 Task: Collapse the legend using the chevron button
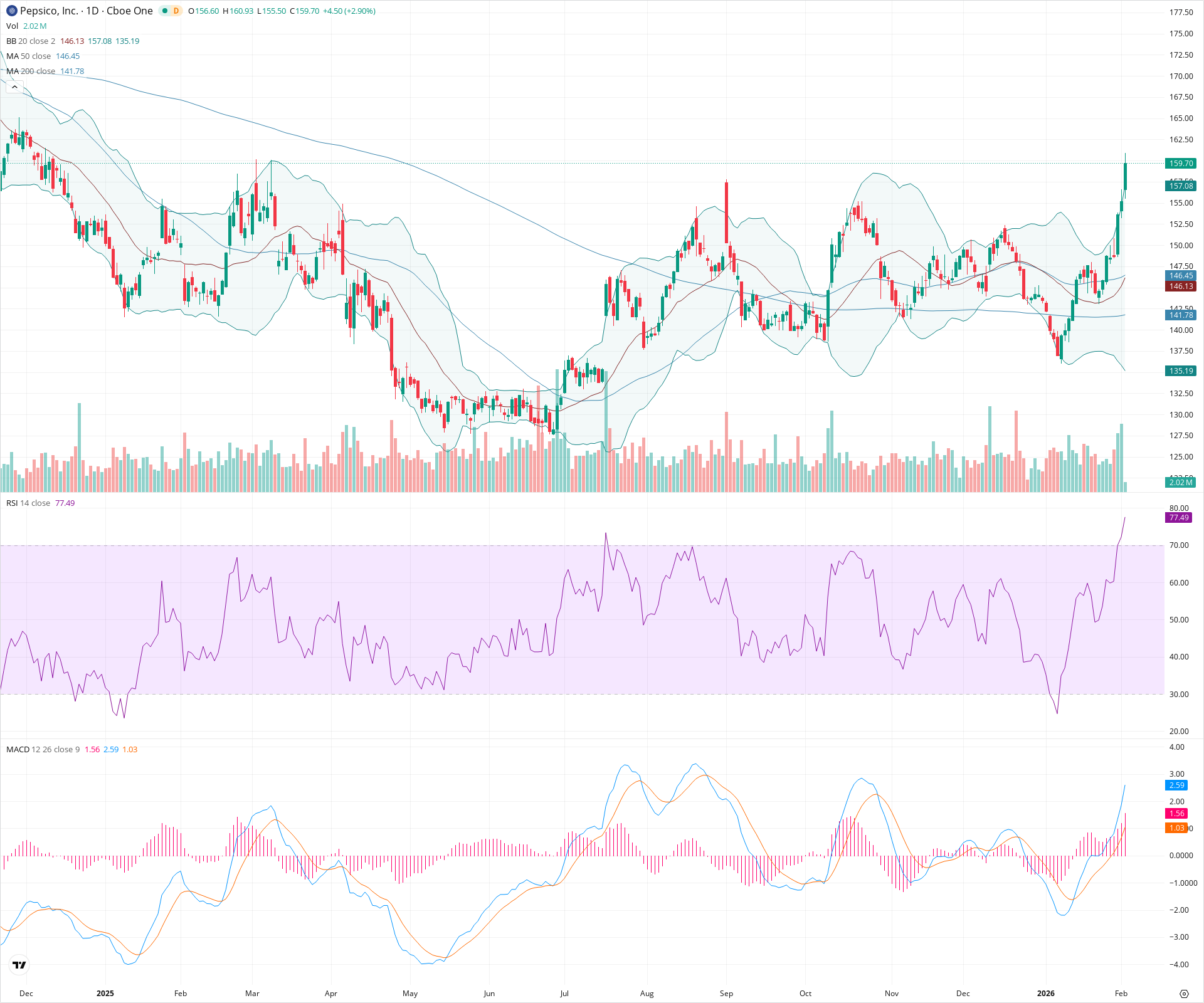click(14, 87)
